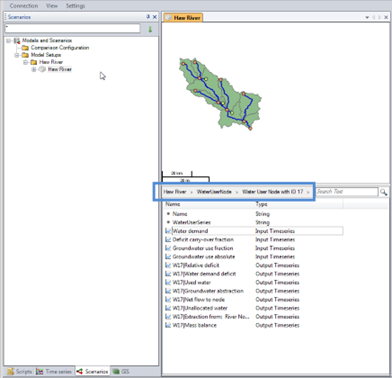Click the Search Text input field
Screen dimensions: 392x378
347,192
